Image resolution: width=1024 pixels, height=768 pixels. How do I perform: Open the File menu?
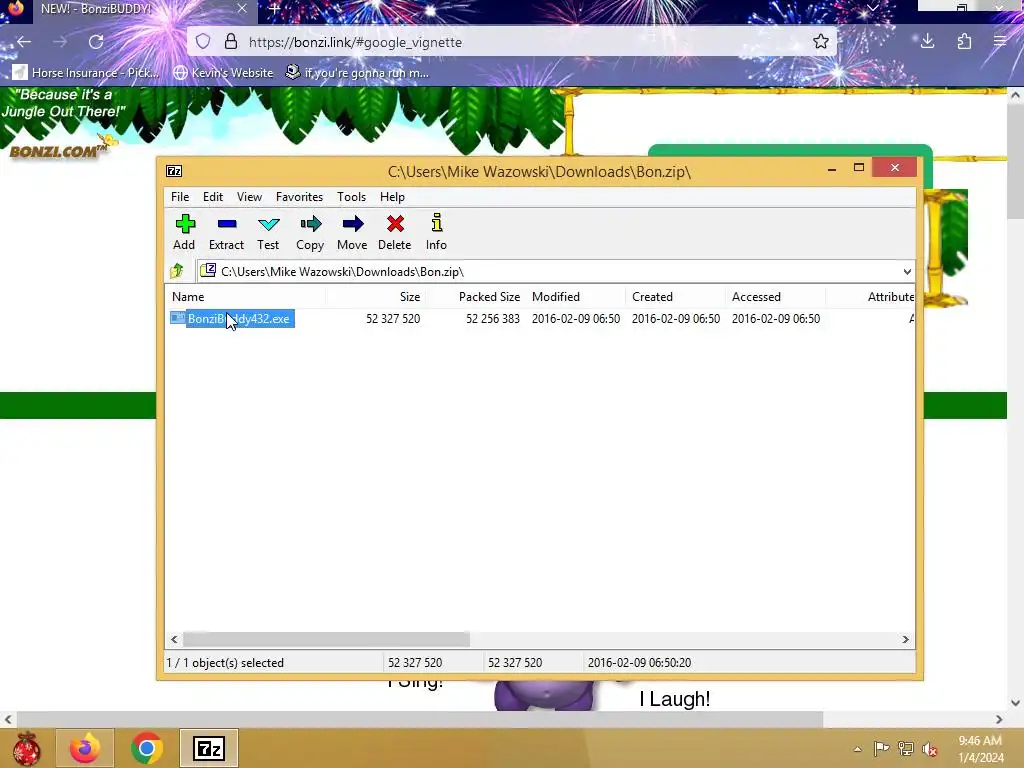(180, 197)
